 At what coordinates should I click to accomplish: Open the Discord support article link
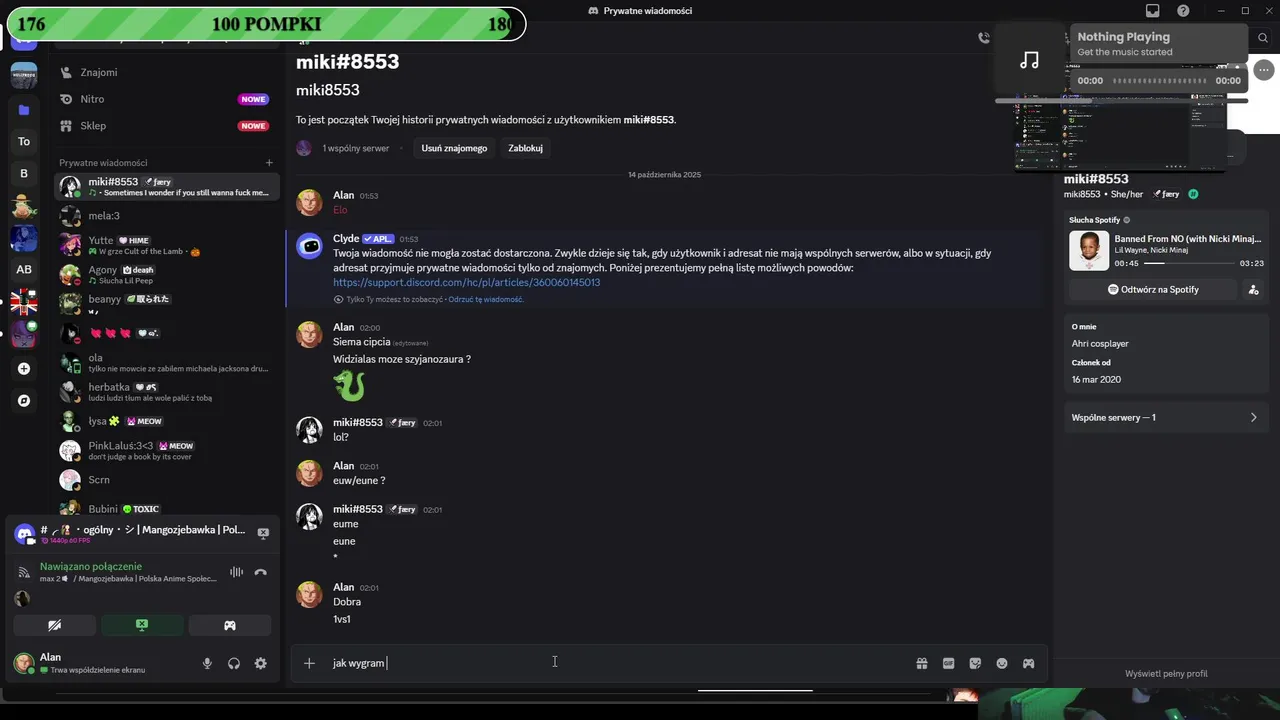coord(466,283)
